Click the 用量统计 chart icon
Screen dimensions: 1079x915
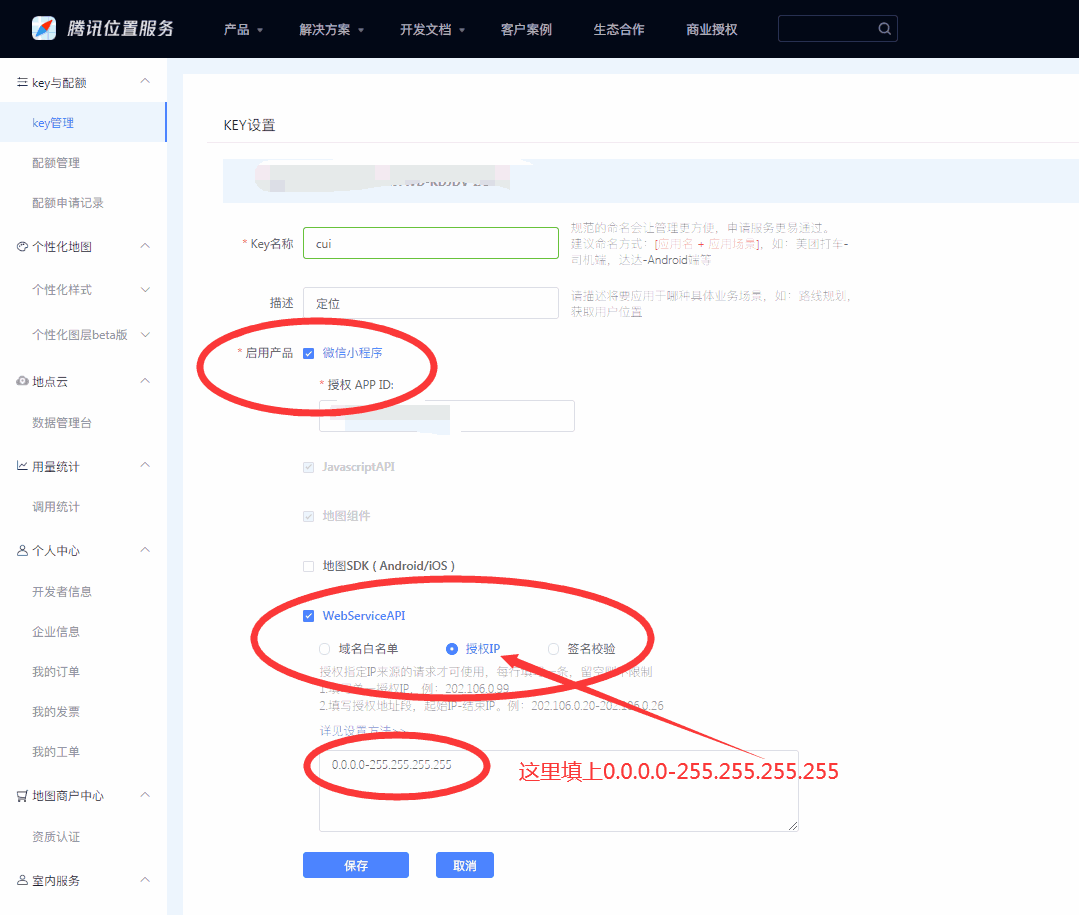pos(22,466)
